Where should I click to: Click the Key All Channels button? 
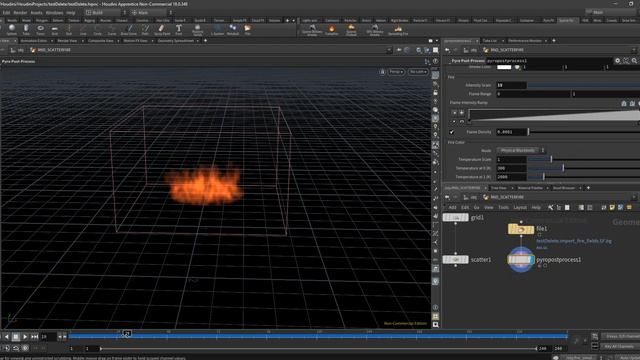point(620,347)
